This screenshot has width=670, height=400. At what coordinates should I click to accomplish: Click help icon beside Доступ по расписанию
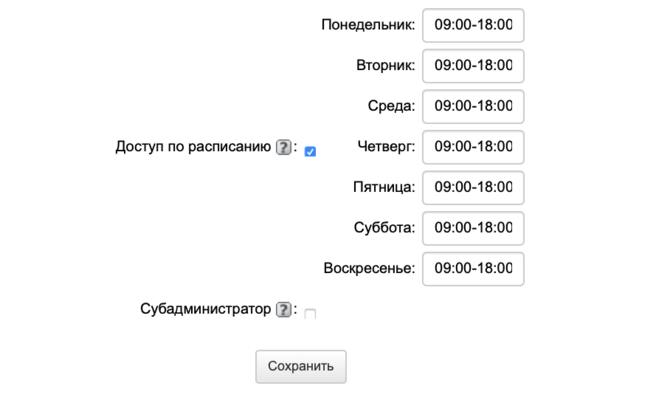[284, 148]
